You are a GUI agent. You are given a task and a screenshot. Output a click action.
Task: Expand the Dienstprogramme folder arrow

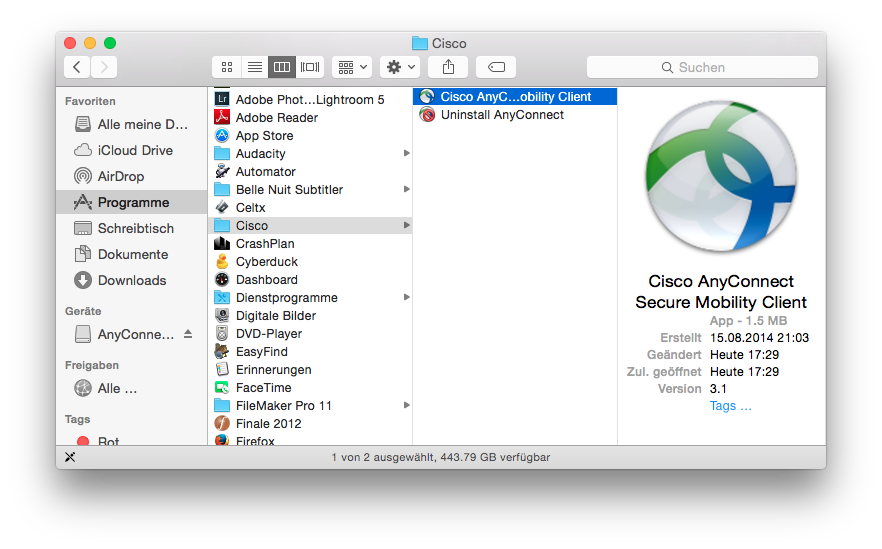point(406,297)
